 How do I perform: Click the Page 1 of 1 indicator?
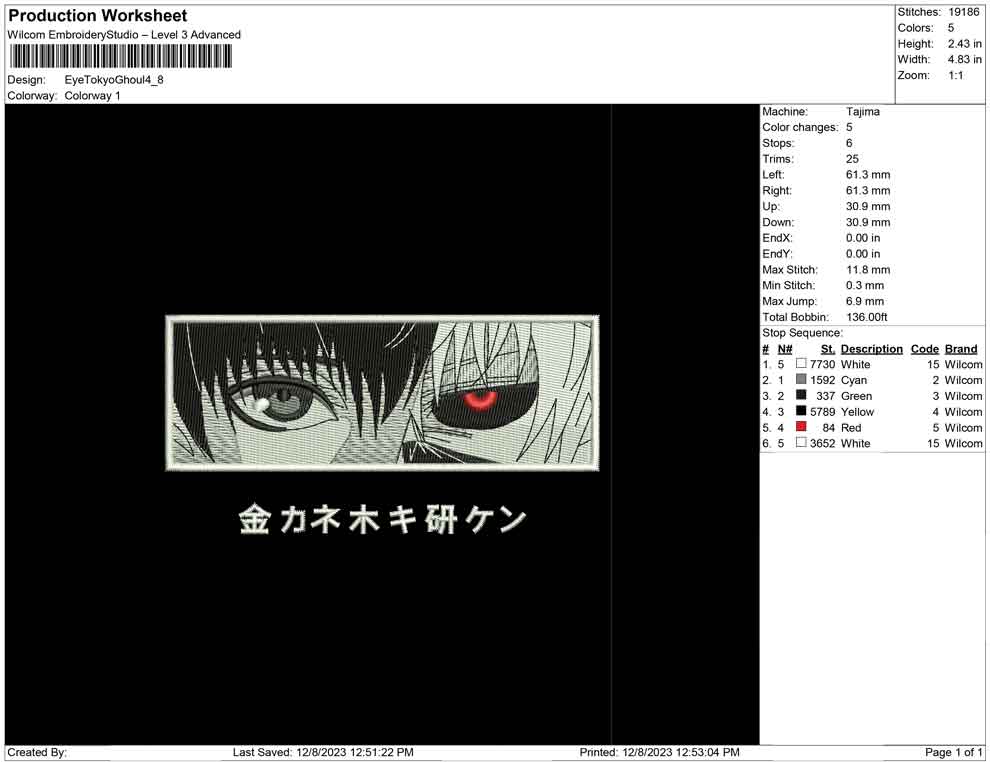[x=953, y=752]
